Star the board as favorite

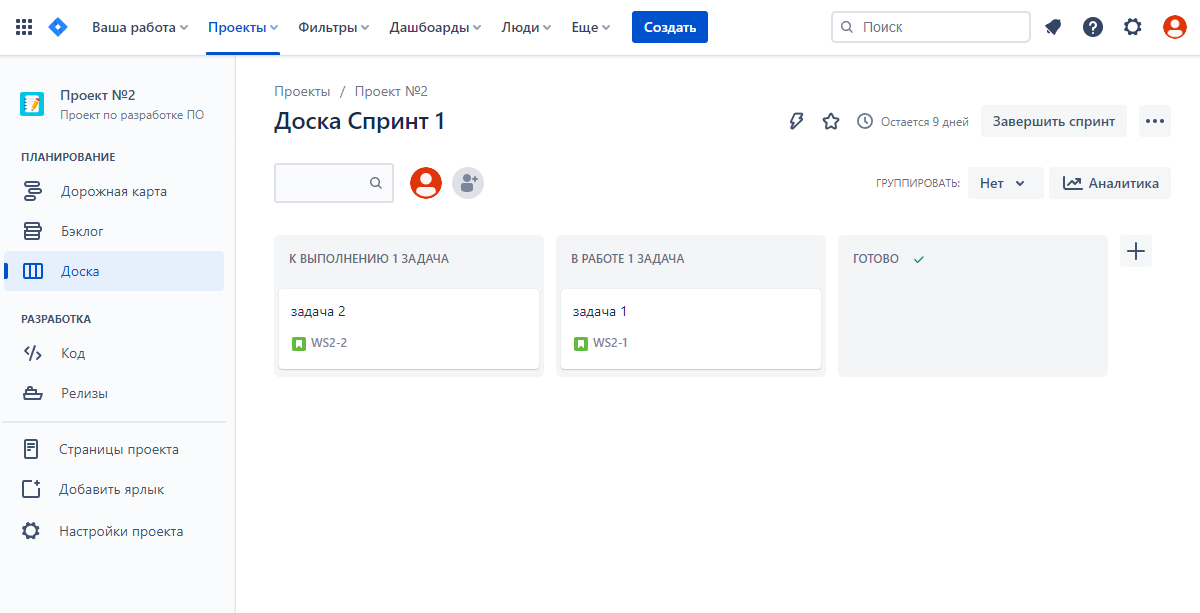tap(831, 121)
